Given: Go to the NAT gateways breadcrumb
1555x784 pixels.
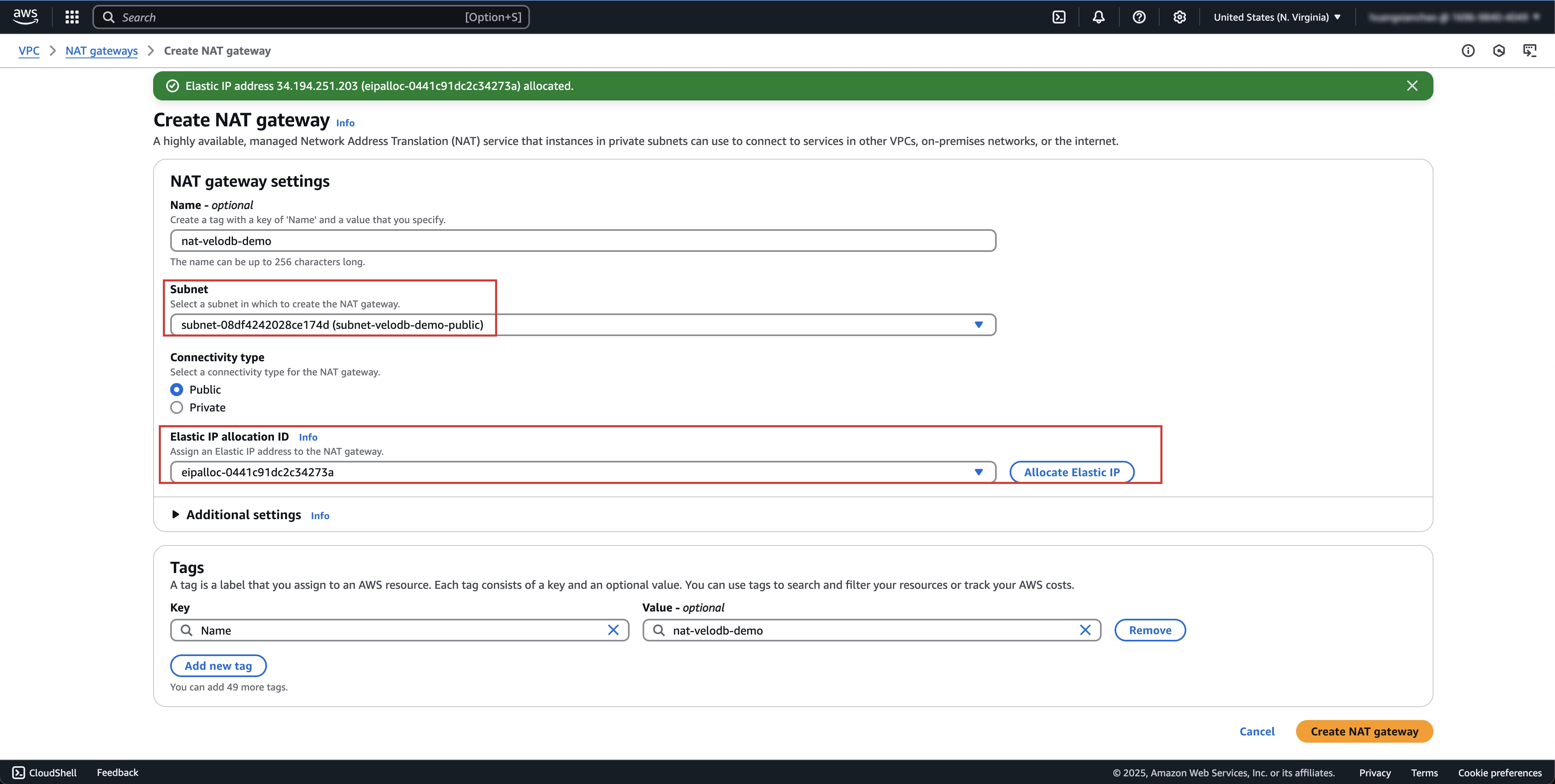Looking at the screenshot, I should [101, 51].
